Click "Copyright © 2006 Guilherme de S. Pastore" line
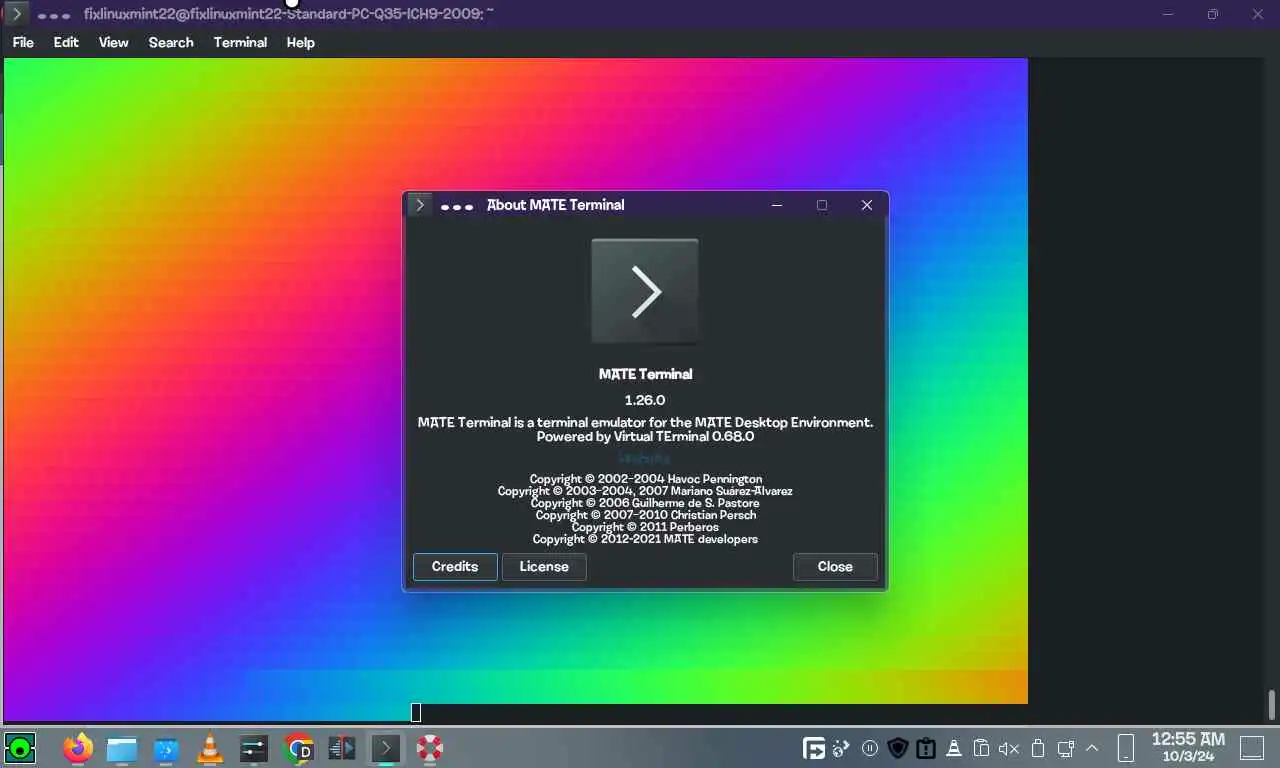1280x768 pixels. [x=645, y=503]
